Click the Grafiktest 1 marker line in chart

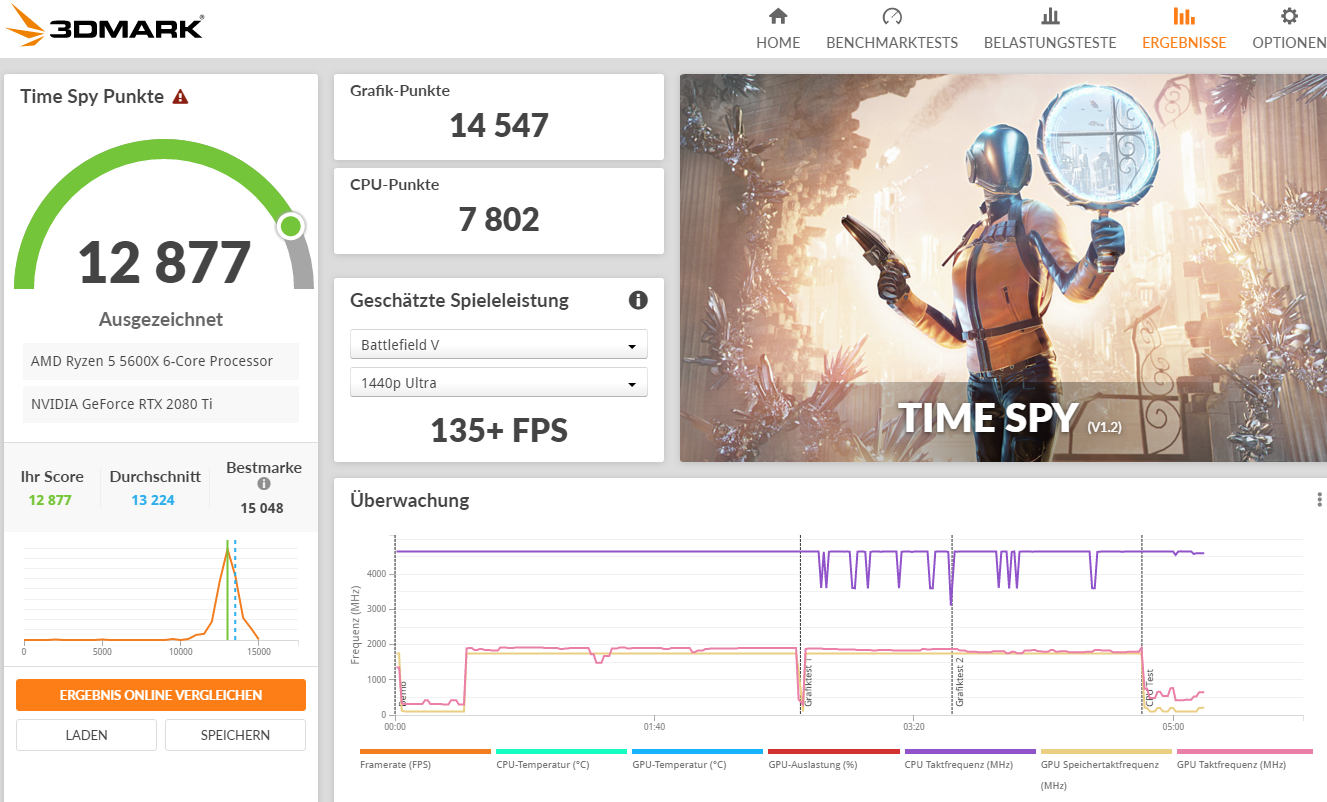coord(800,625)
